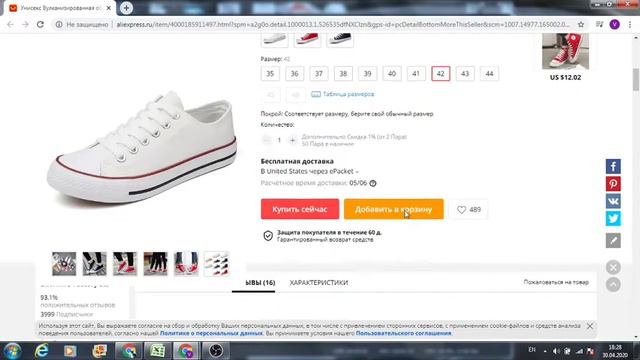
Task: Decrease quantity with minus button
Action: 266,140
